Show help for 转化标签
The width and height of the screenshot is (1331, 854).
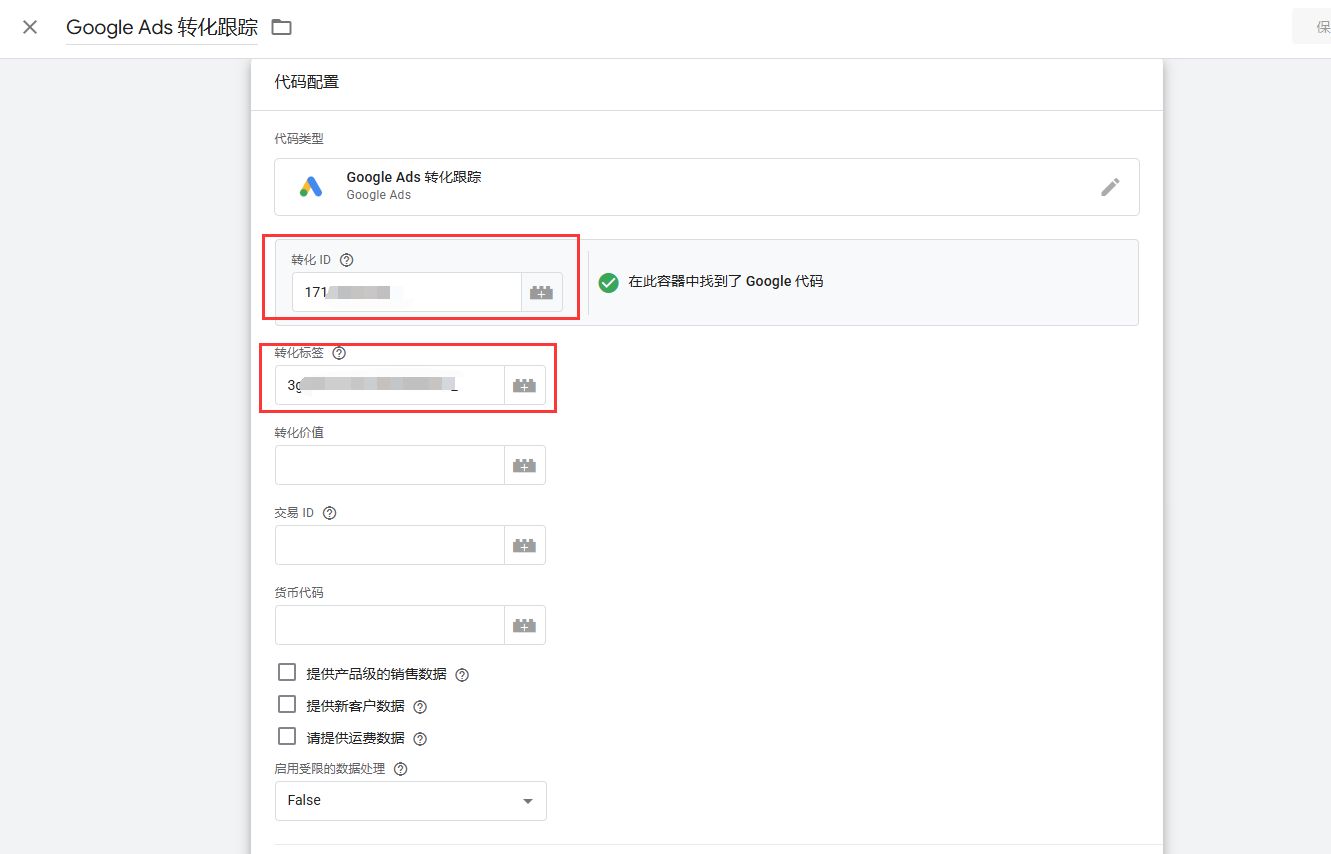(x=339, y=353)
